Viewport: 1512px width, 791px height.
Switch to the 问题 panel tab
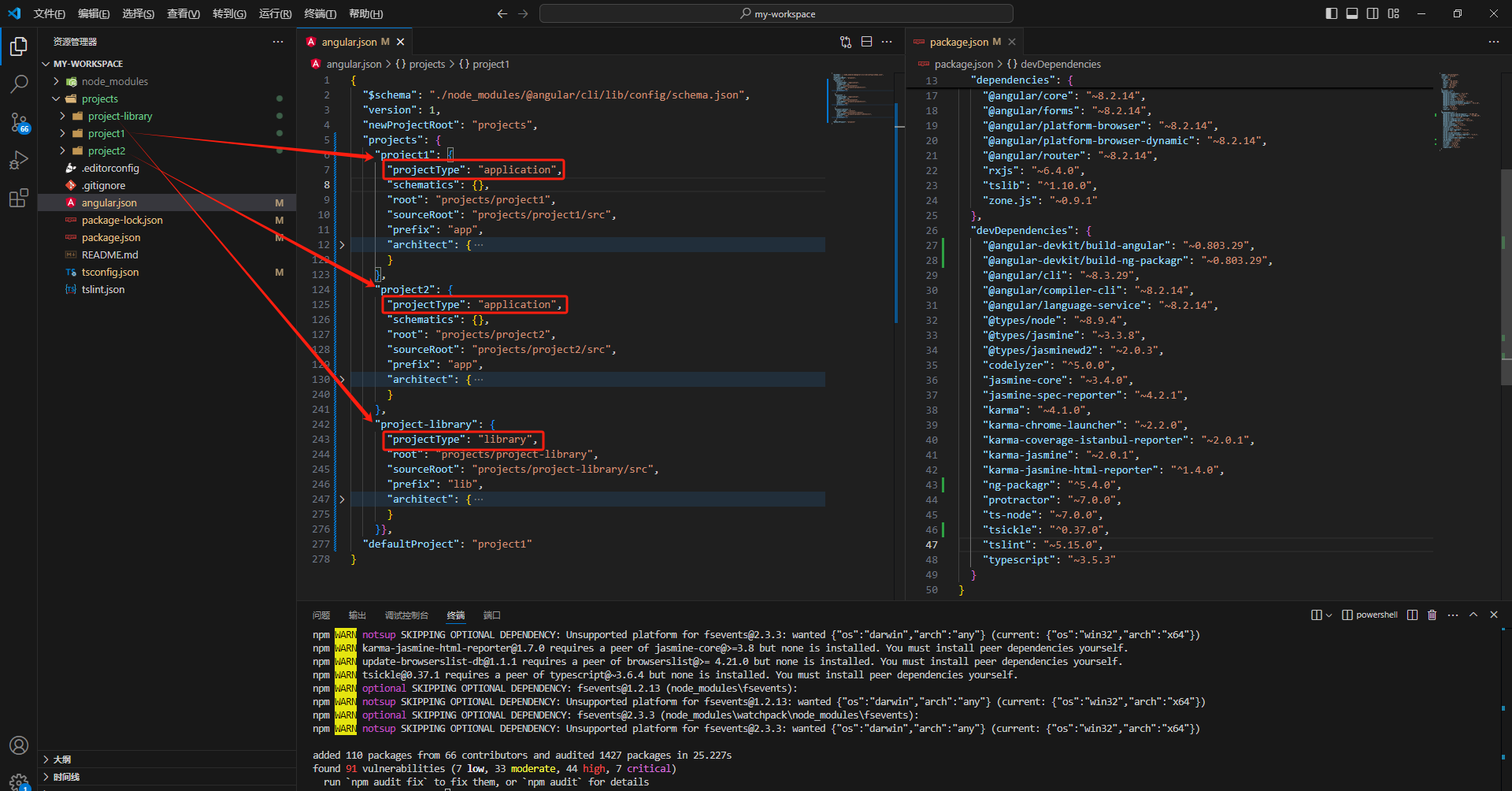(x=321, y=615)
